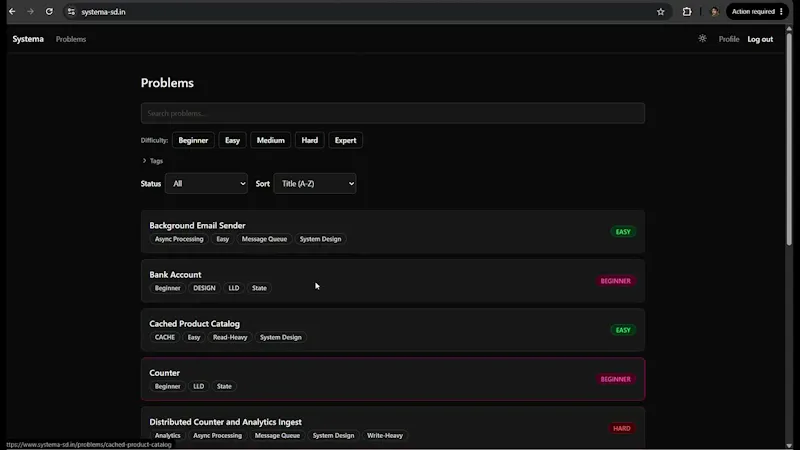Filter by Beginner difficulty
The height and width of the screenshot is (450, 800).
[193, 140]
